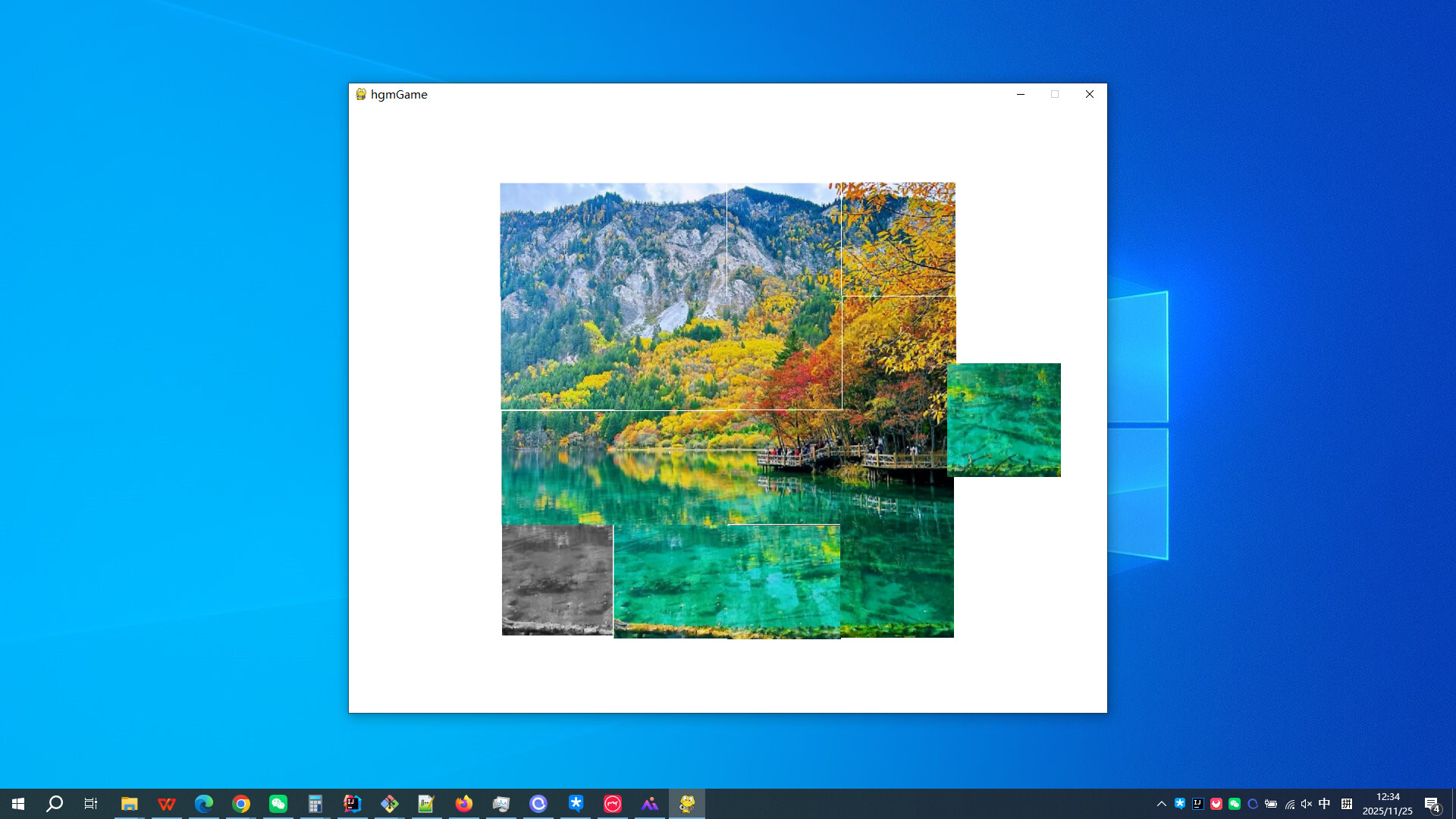Select the running hgmGame Python app in taskbar

(x=686, y=803)
